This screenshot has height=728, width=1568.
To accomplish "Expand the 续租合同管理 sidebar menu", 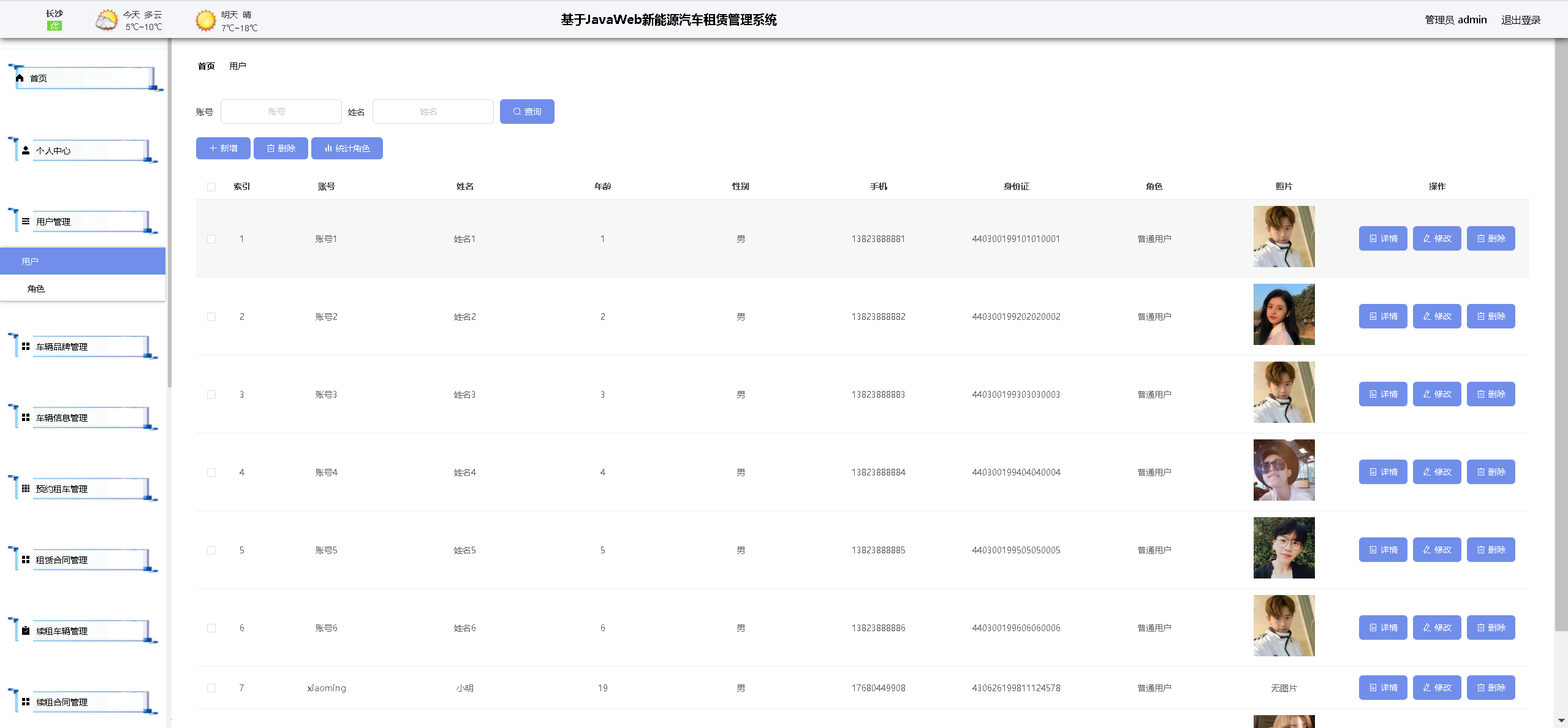I will tap(83, 702).
